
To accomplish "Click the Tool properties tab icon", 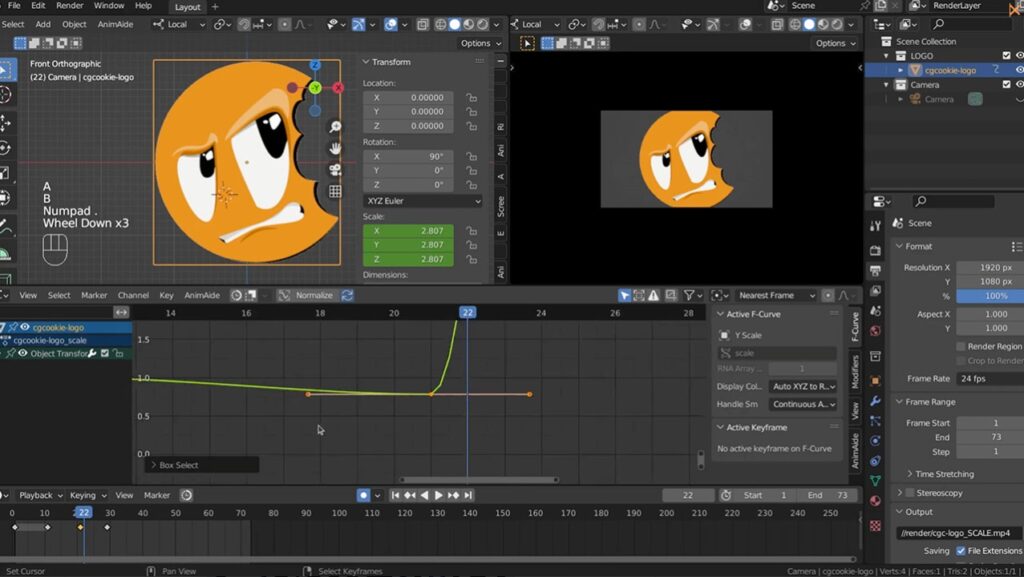I will click(x=876, y=226).
